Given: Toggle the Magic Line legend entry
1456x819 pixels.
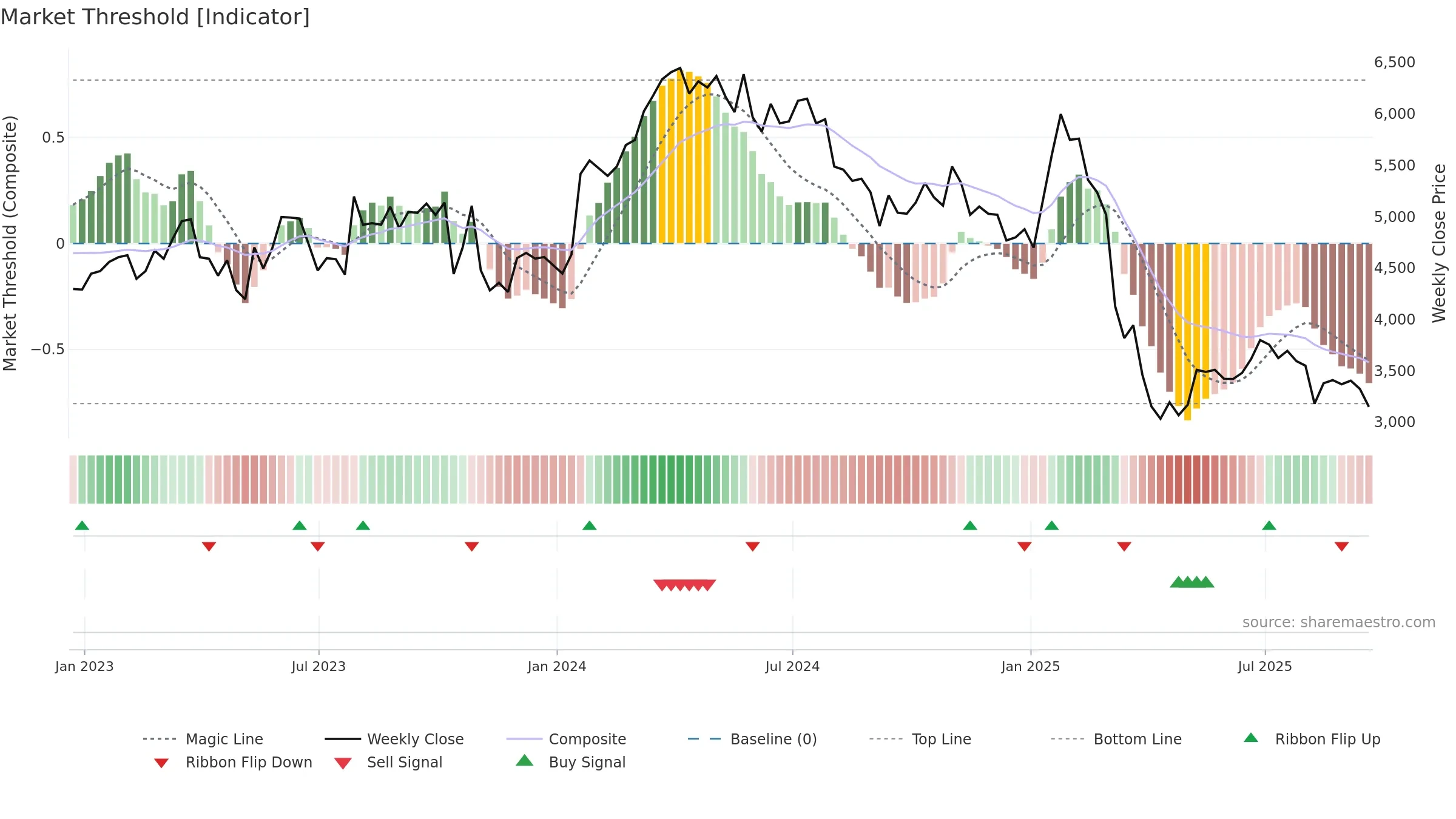Looking at the screenshot, I should coord(203,739).
